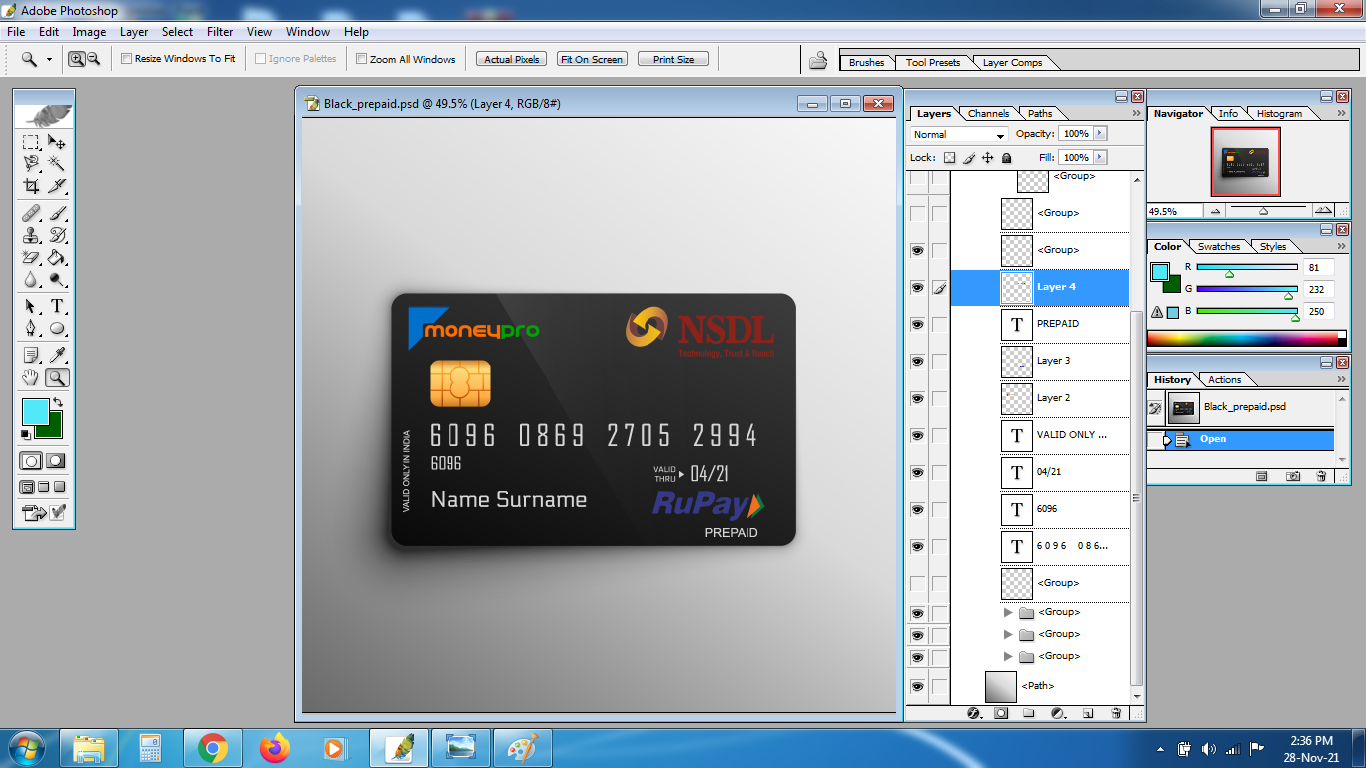Select the Brush tool in the toolbox
This screenshot has height=768, width=1366.
(x=57, y=213)
